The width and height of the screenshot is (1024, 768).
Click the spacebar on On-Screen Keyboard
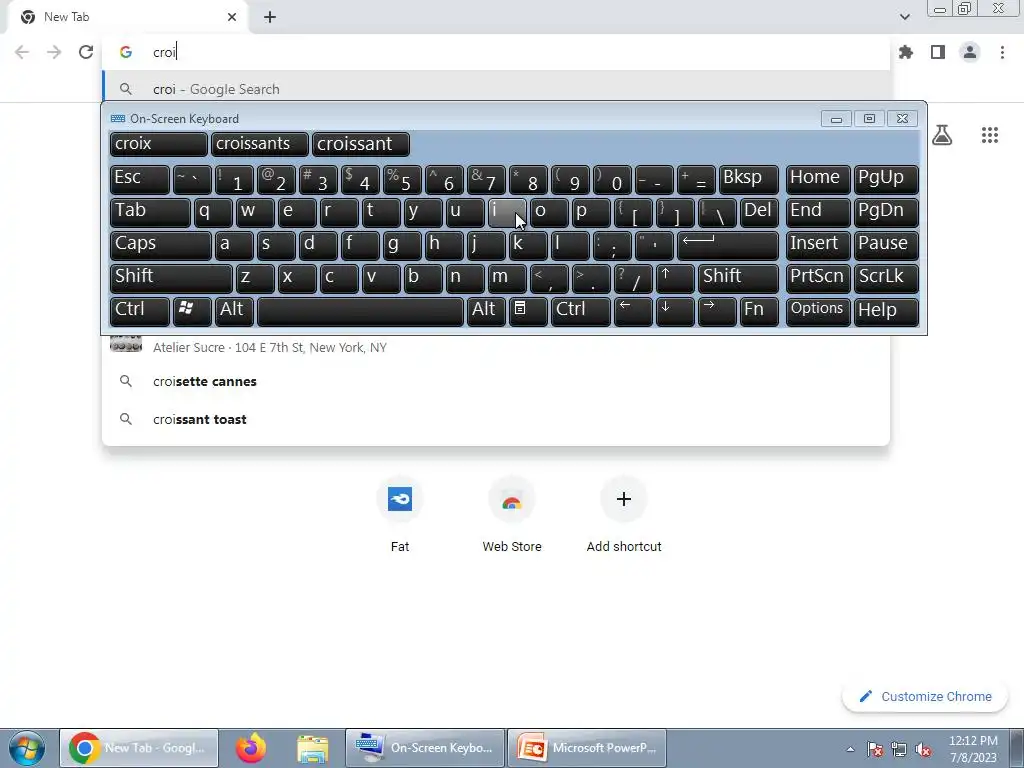tap(360, 311)
